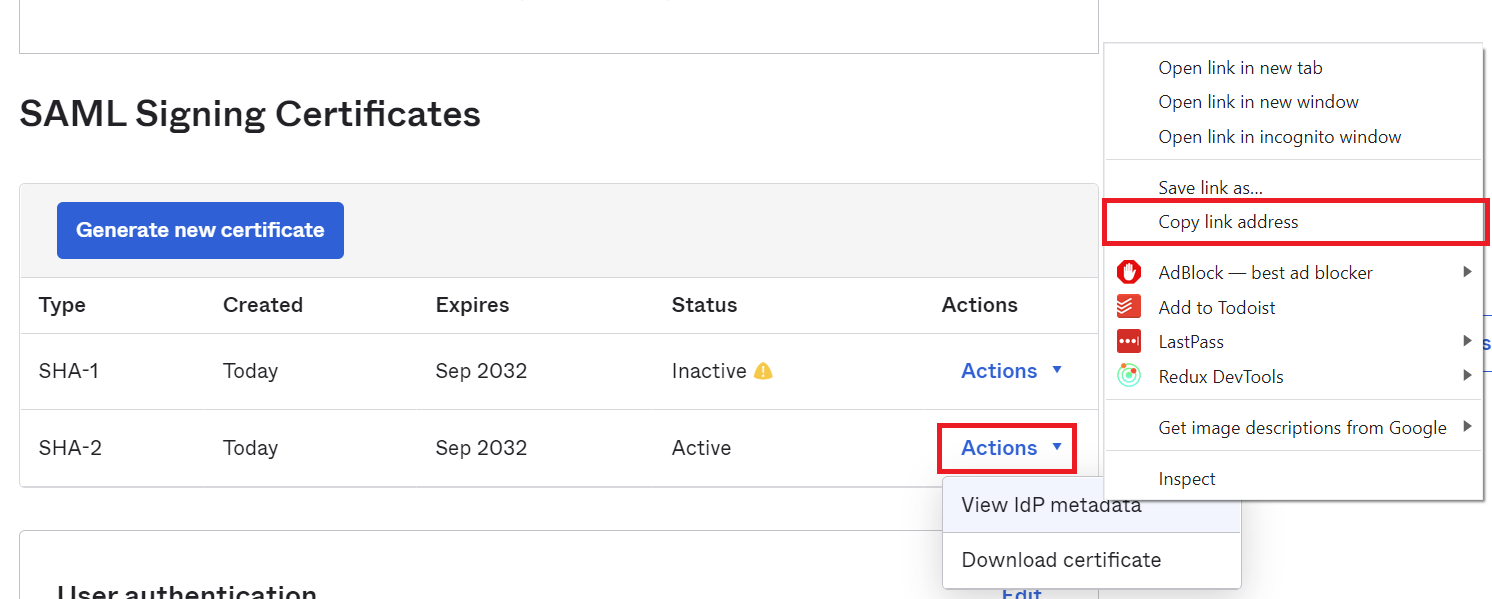The width and height of the screenshot is (1492, 599).
Task: Click the Inactive status warning icon
Action: (763, 371)
